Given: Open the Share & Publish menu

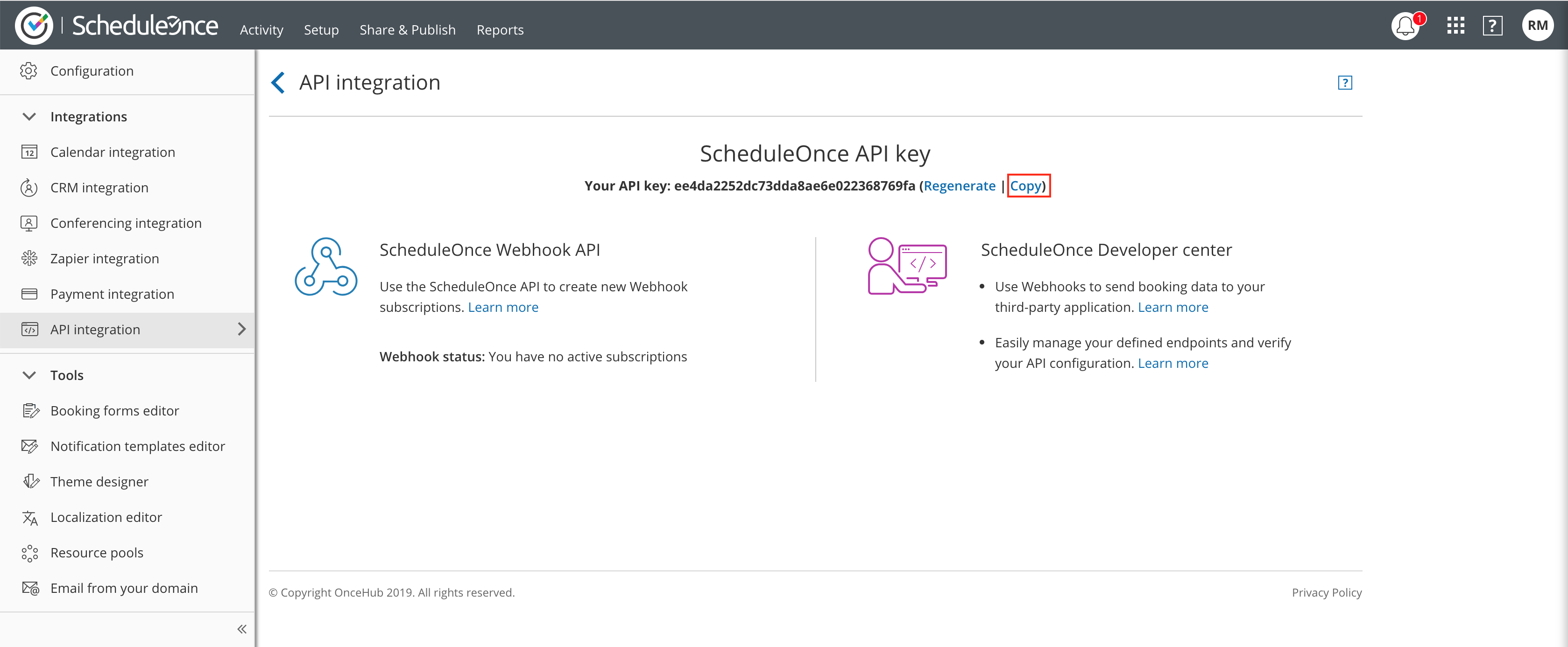Looking at the screenshot, I should (407, 29).
